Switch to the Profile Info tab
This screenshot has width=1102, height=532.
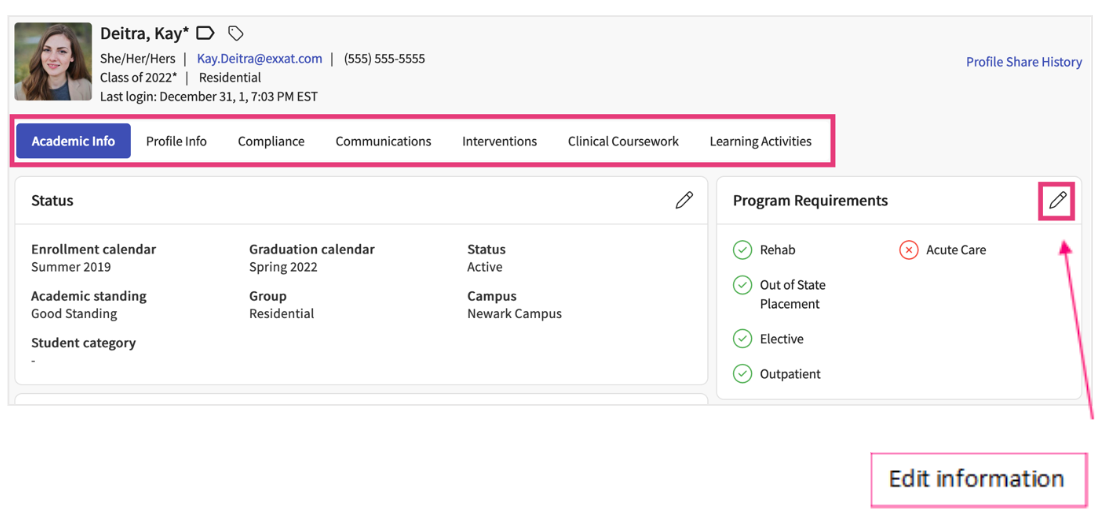click(176, 141)
